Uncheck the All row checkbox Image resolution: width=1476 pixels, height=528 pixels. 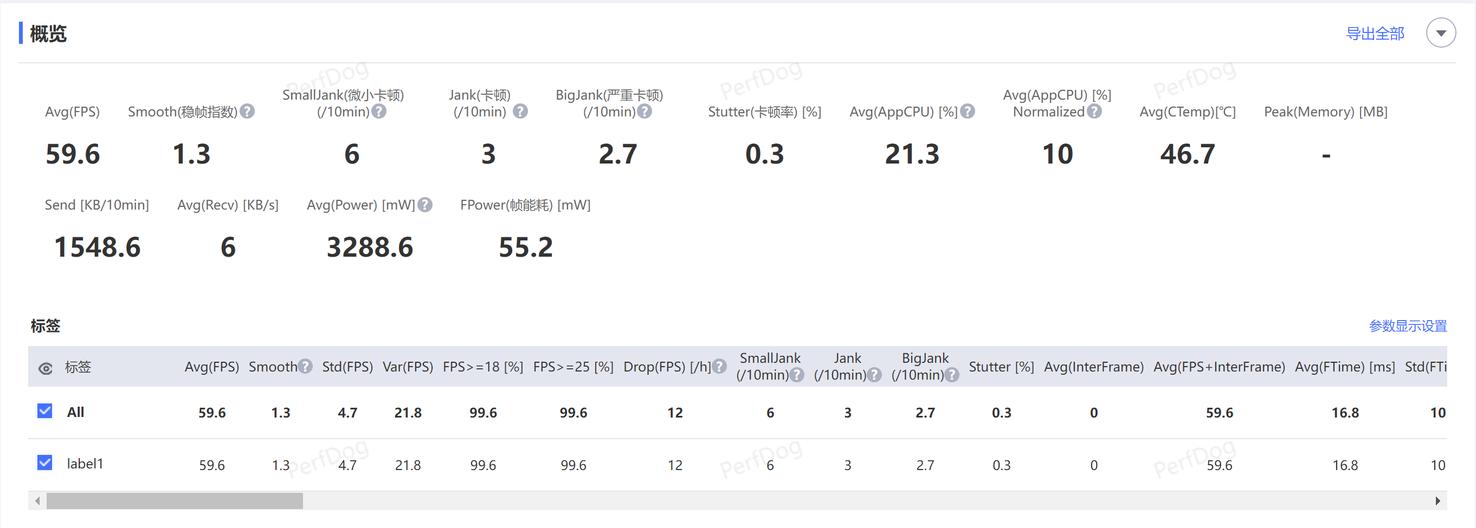click(45, 411)
